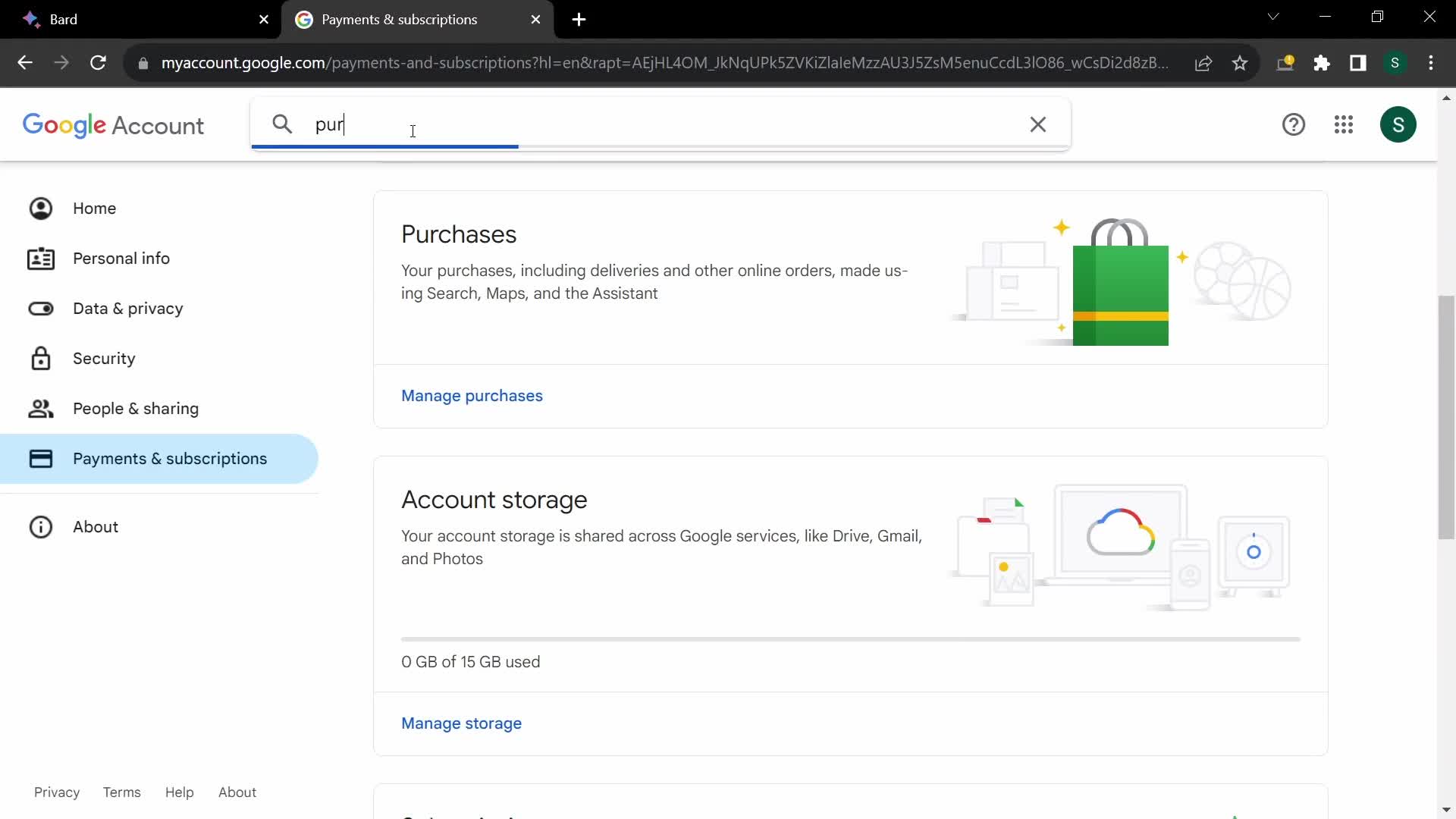Click the Google Account home icon
1456x819 pixels.
[x=40, y=208]
